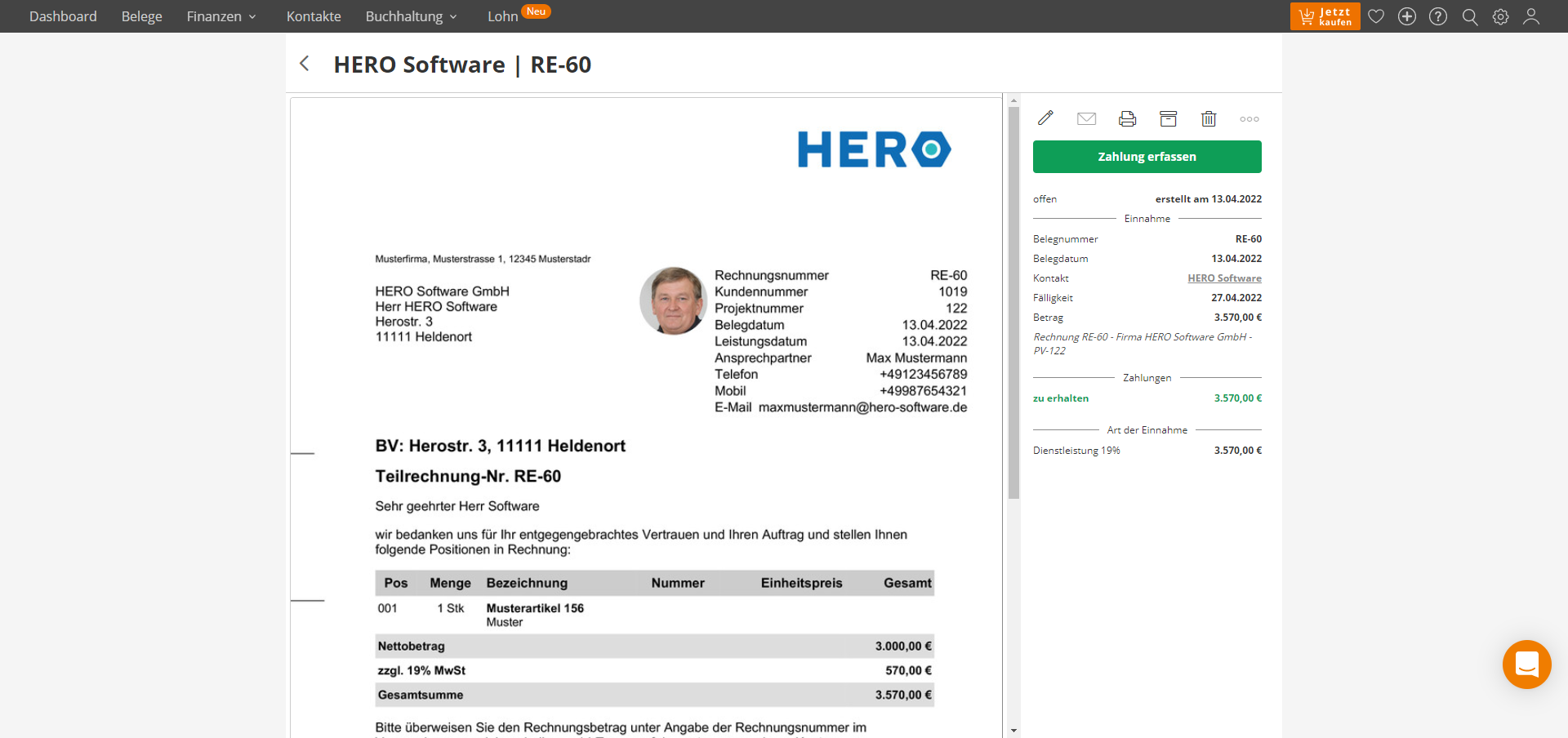Edit the invoice with the pencil icon
Image resolution: width=1568 pixels, height=738 pixels.
tap(1045, 118)
